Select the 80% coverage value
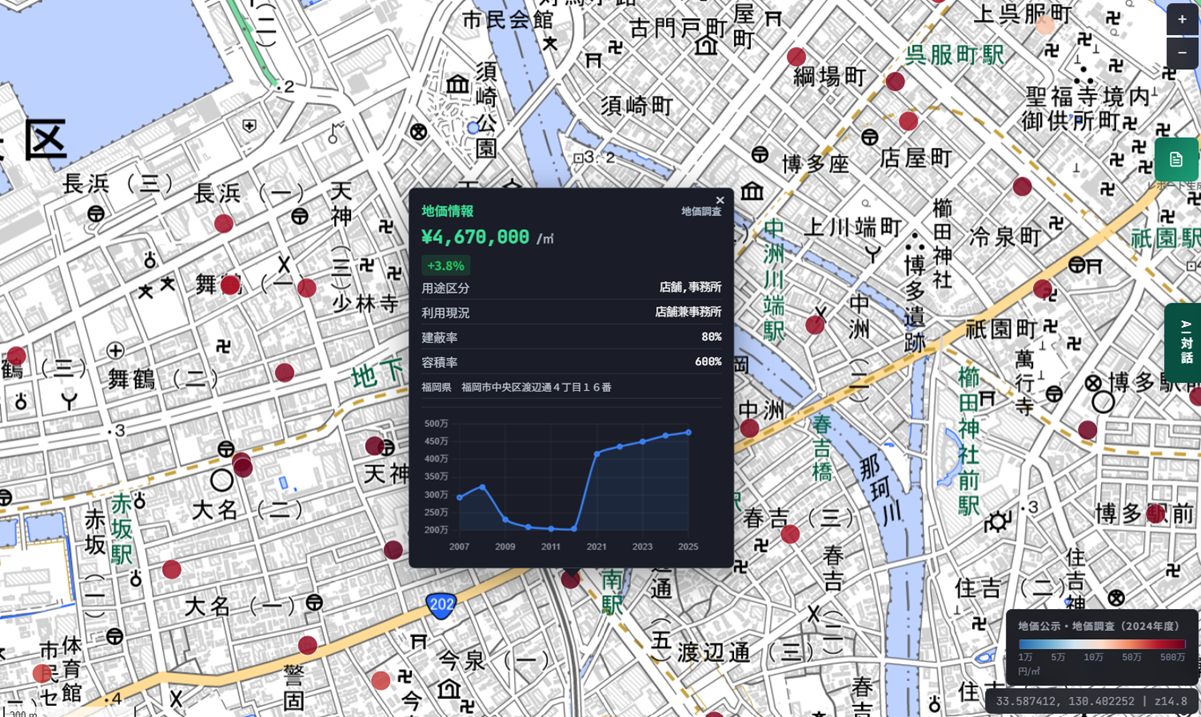Viewport: 1201px width, 717px height. pos(711,337)
